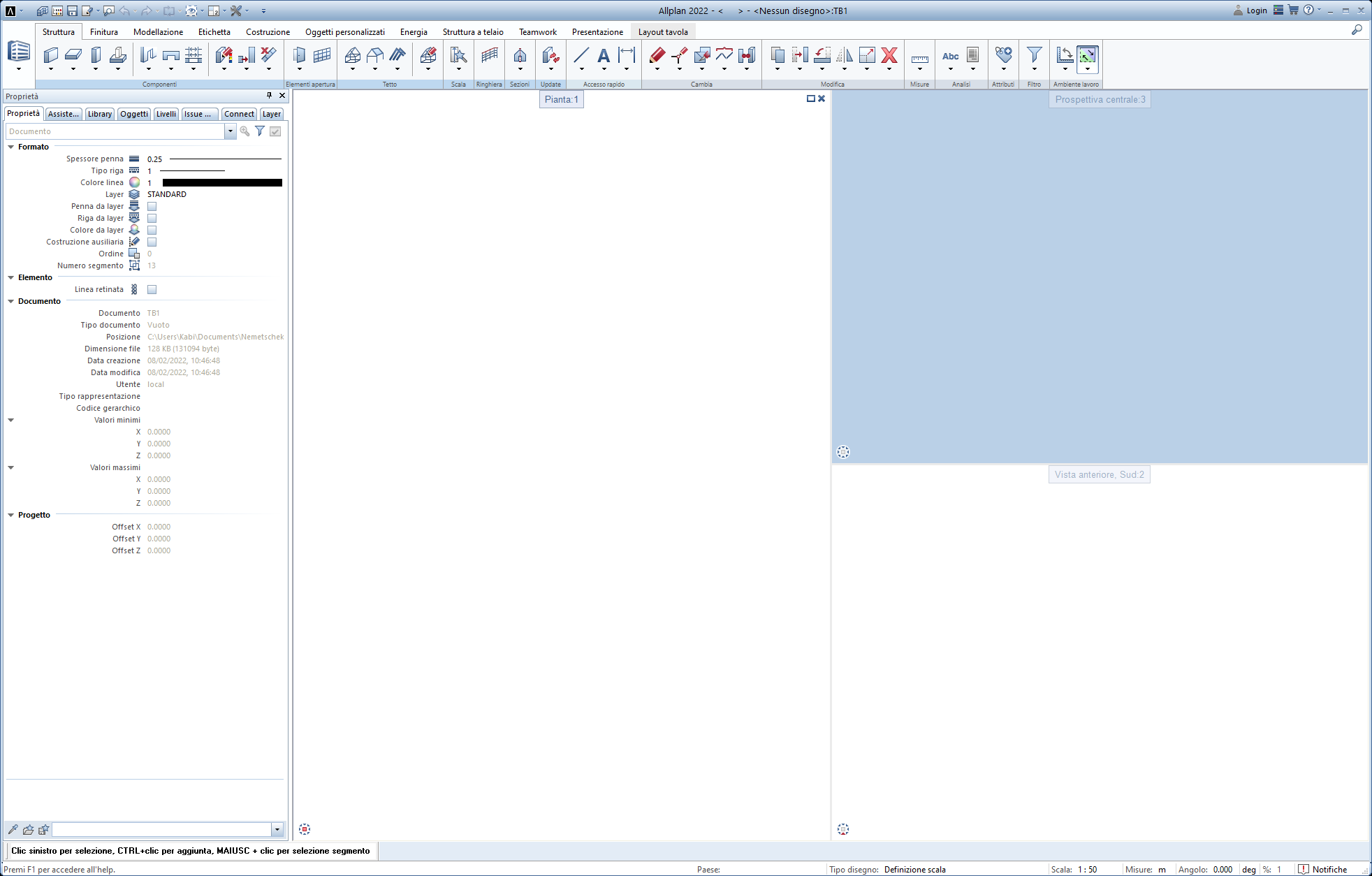Click the black Colore linea swatch
Image resolution: width=1372 pixels, height=876 pixels.
tap(222, 183)
